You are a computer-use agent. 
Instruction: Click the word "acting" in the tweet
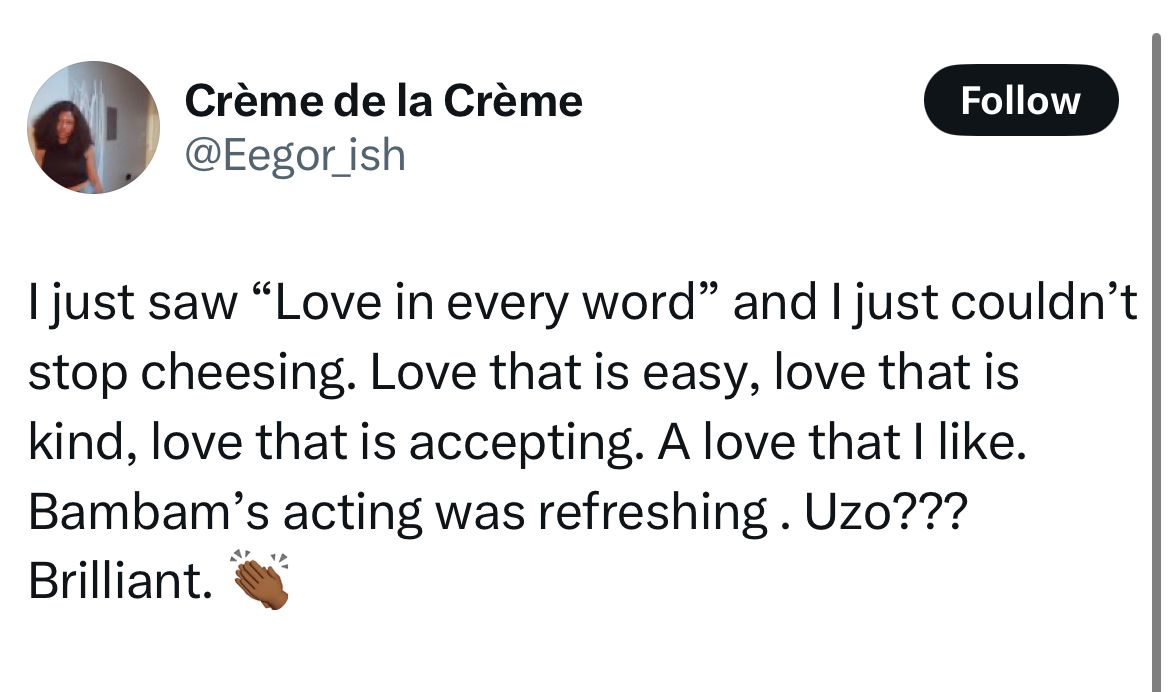(x=352, y=513)
